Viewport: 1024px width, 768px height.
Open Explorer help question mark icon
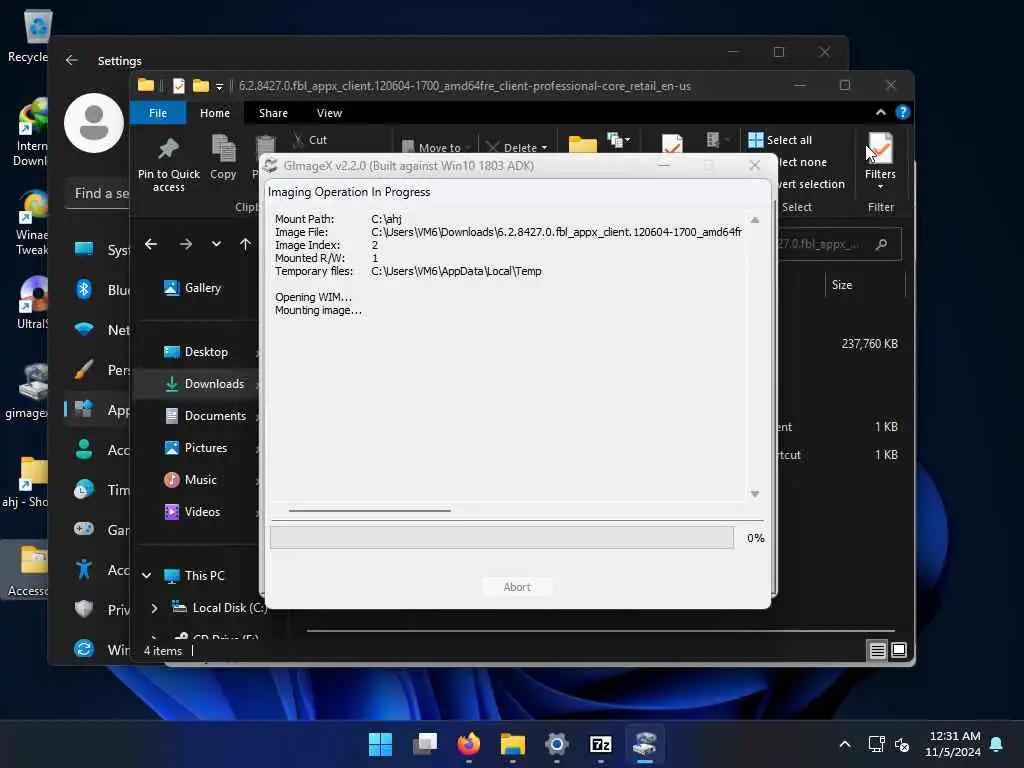click(903, 112)
